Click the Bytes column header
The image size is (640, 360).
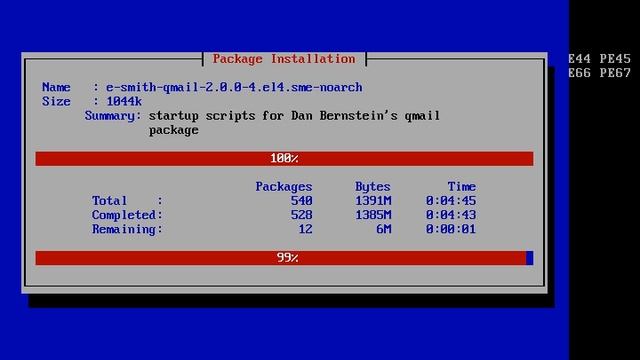[373, 187]
